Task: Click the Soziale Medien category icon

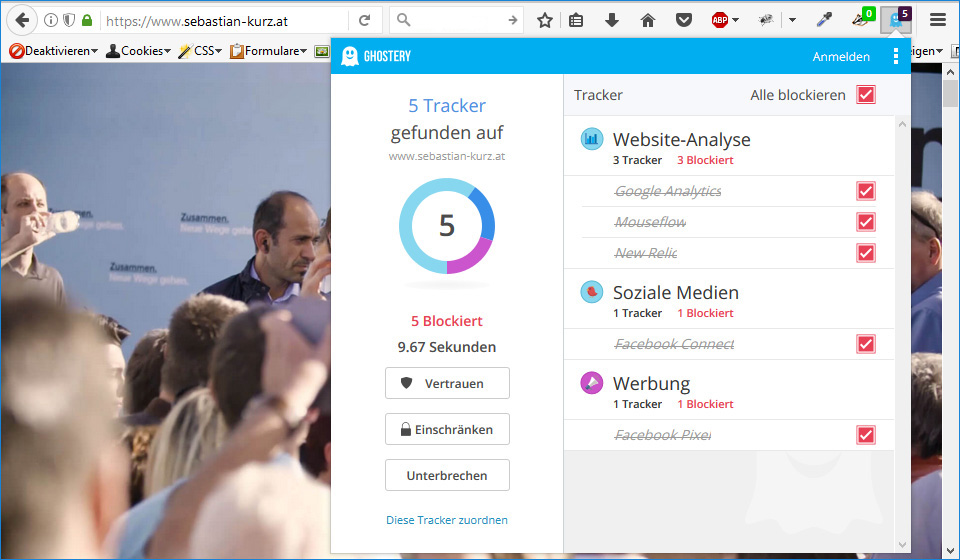Action: (x=591, y=292)
